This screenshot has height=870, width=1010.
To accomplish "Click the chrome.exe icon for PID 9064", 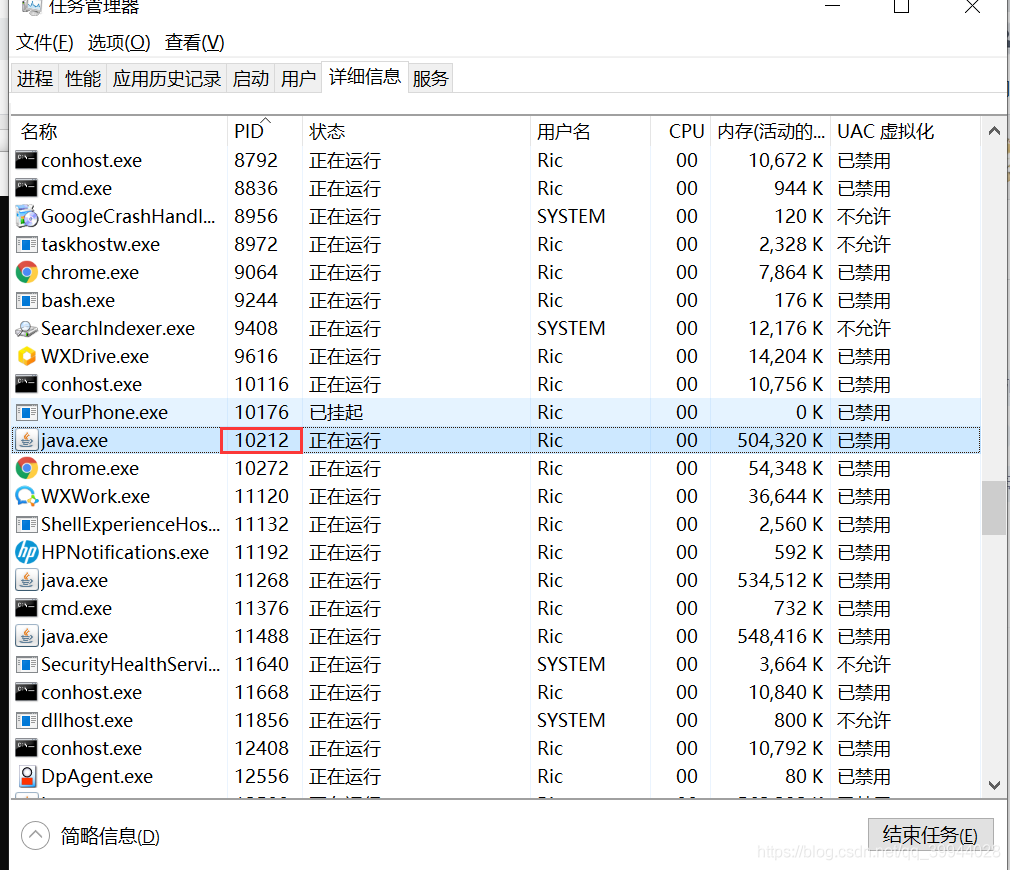I will point(26,272).
